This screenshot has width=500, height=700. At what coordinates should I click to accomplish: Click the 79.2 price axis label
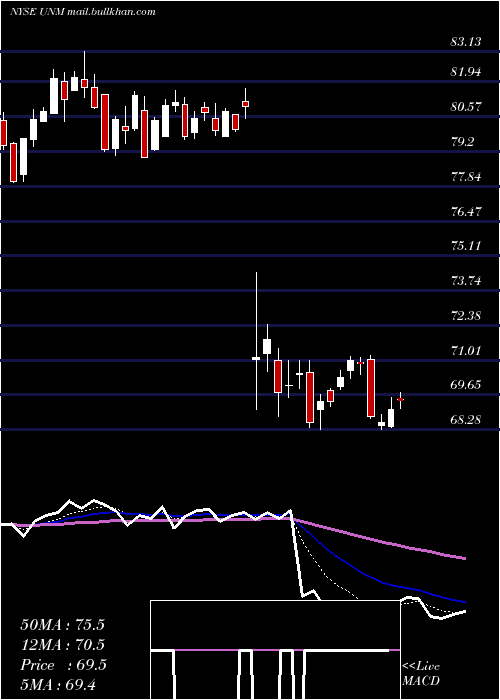(462, 141)
